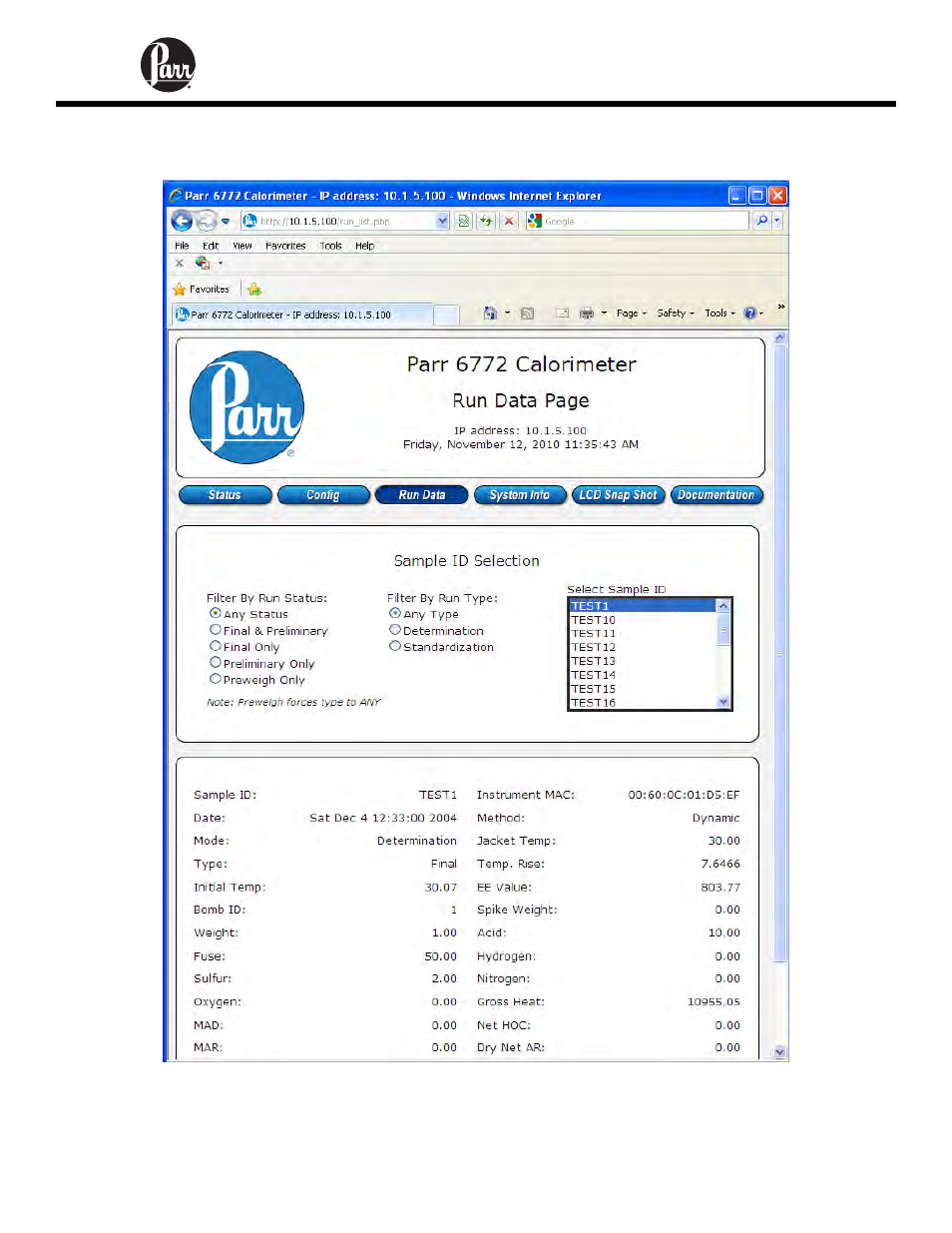Click the Favorites star button
The width and height of the screenshot is (952, 1233).
tap(202, 290)
